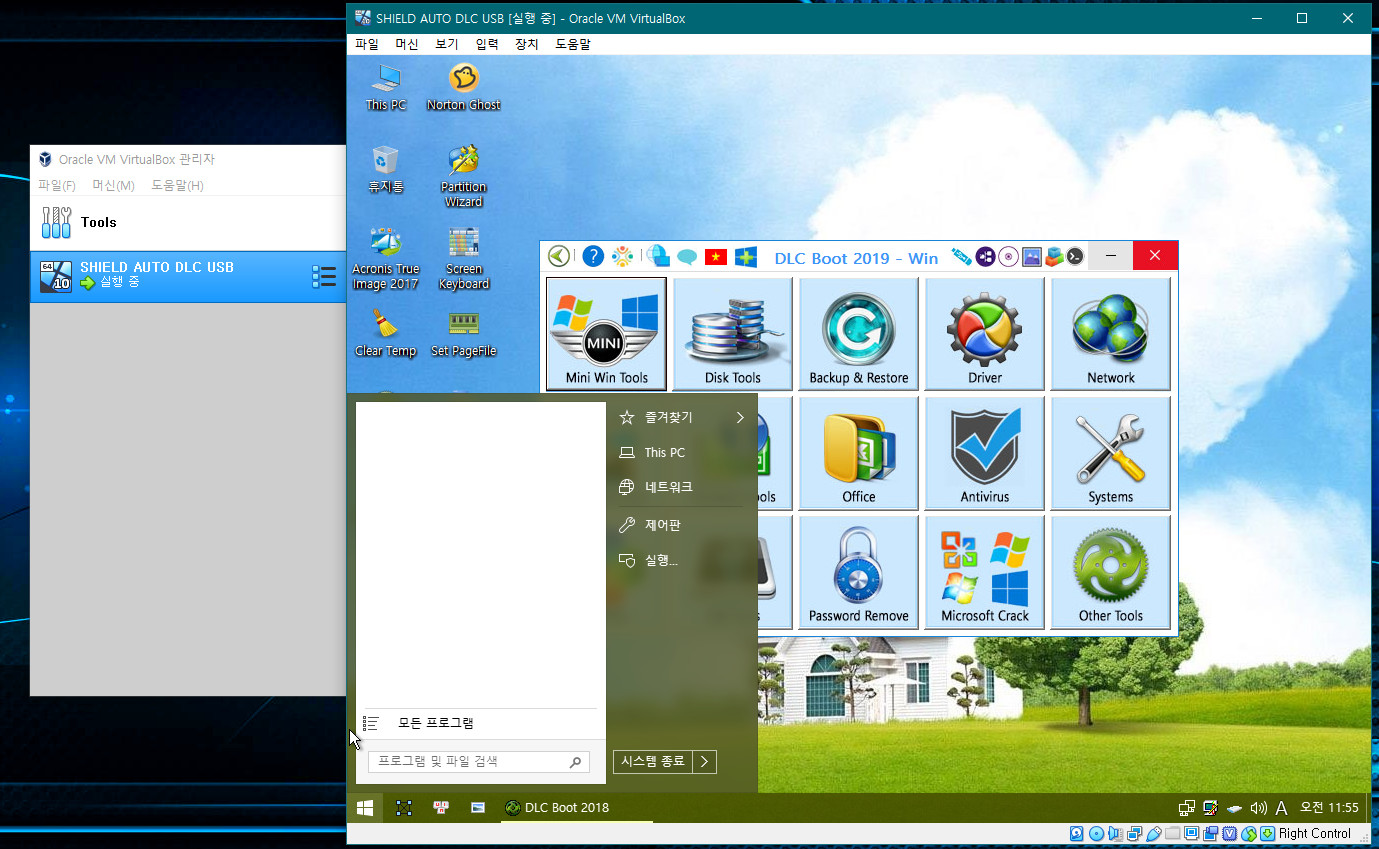Click the optical disc icon in VirtualBox status bar

click(1096, 833)
